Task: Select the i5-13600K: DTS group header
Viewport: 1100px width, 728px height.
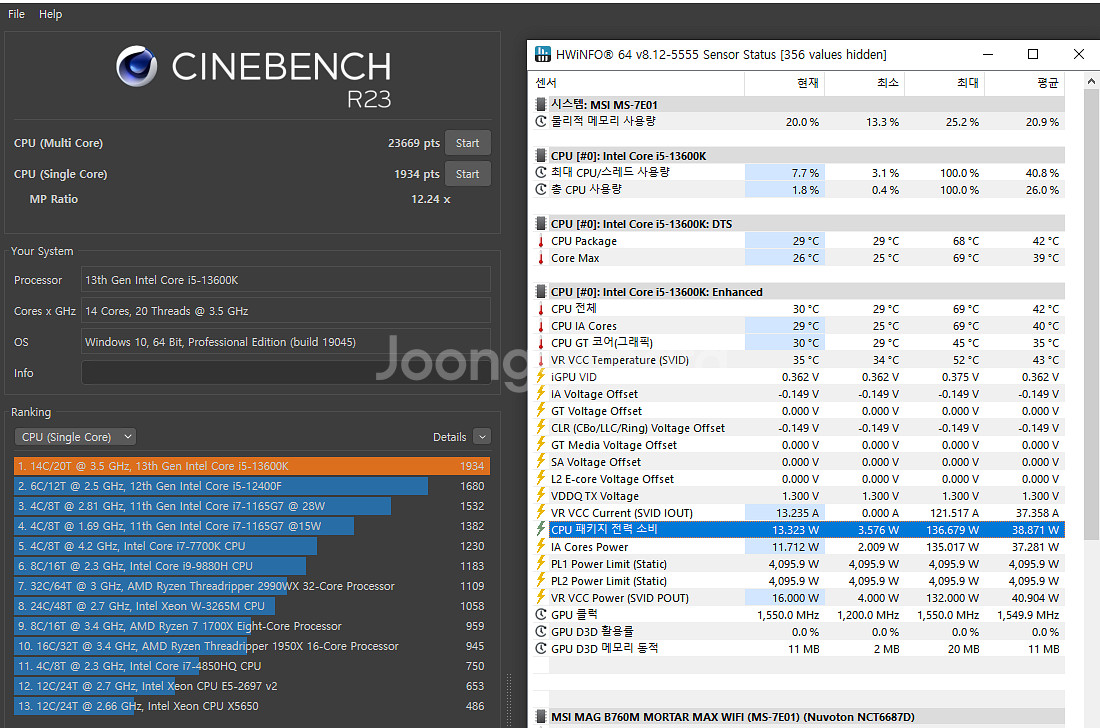Action: [799, 224]
